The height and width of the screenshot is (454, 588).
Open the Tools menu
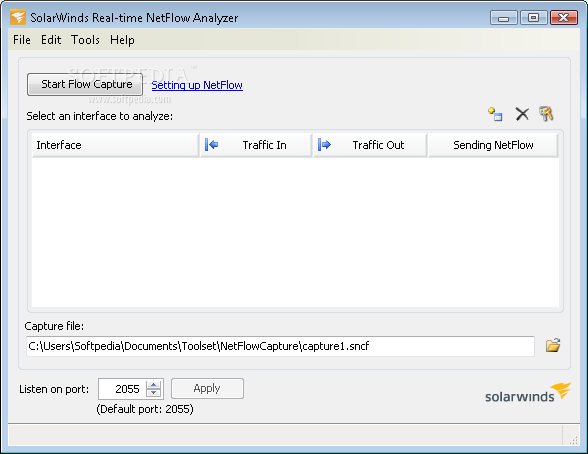pos(86,40)
